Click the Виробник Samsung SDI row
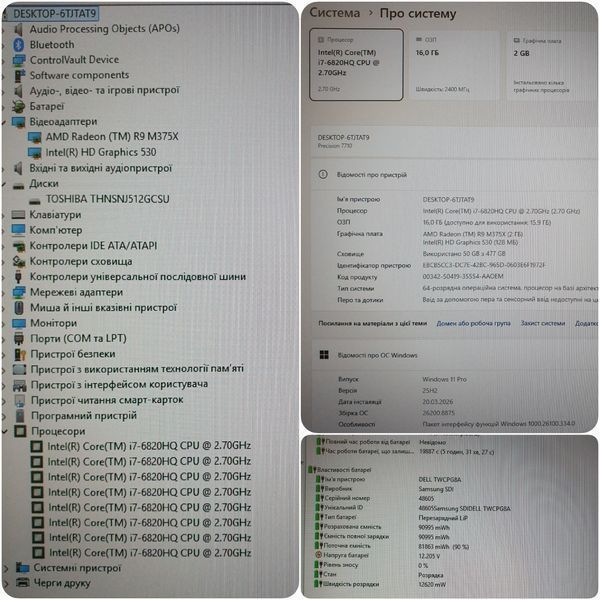This screenshot has width=600, height=600. pos(385,489)
